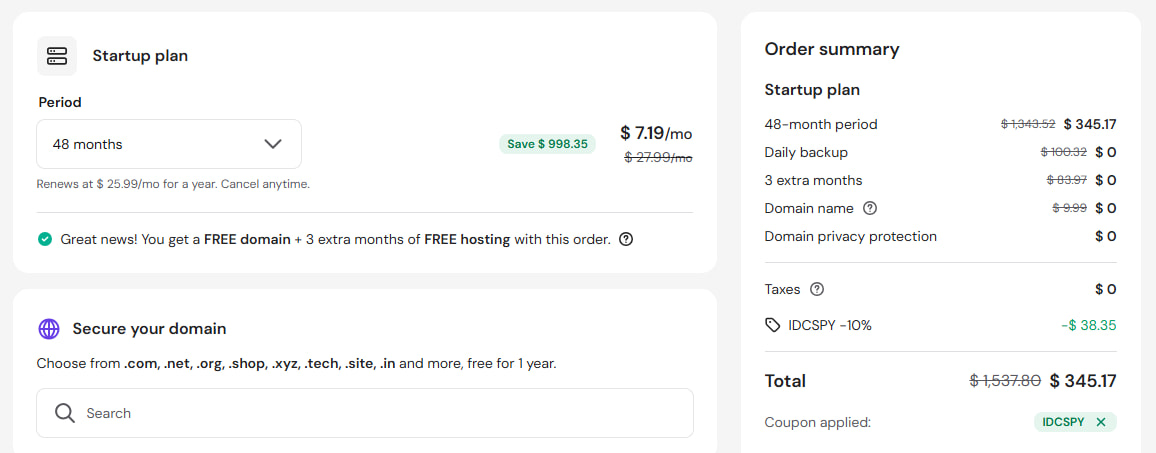Click the Renews at $ 25.99/mo note
1156x453 pixels.
pyautogui.click(x=173, y=184)
